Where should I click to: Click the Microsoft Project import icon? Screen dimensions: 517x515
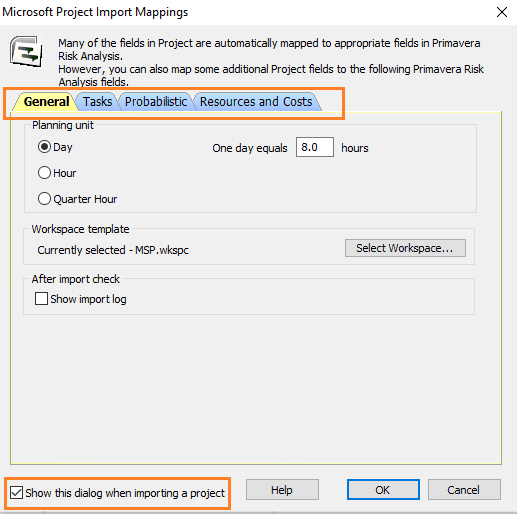(x=26, y=51)
